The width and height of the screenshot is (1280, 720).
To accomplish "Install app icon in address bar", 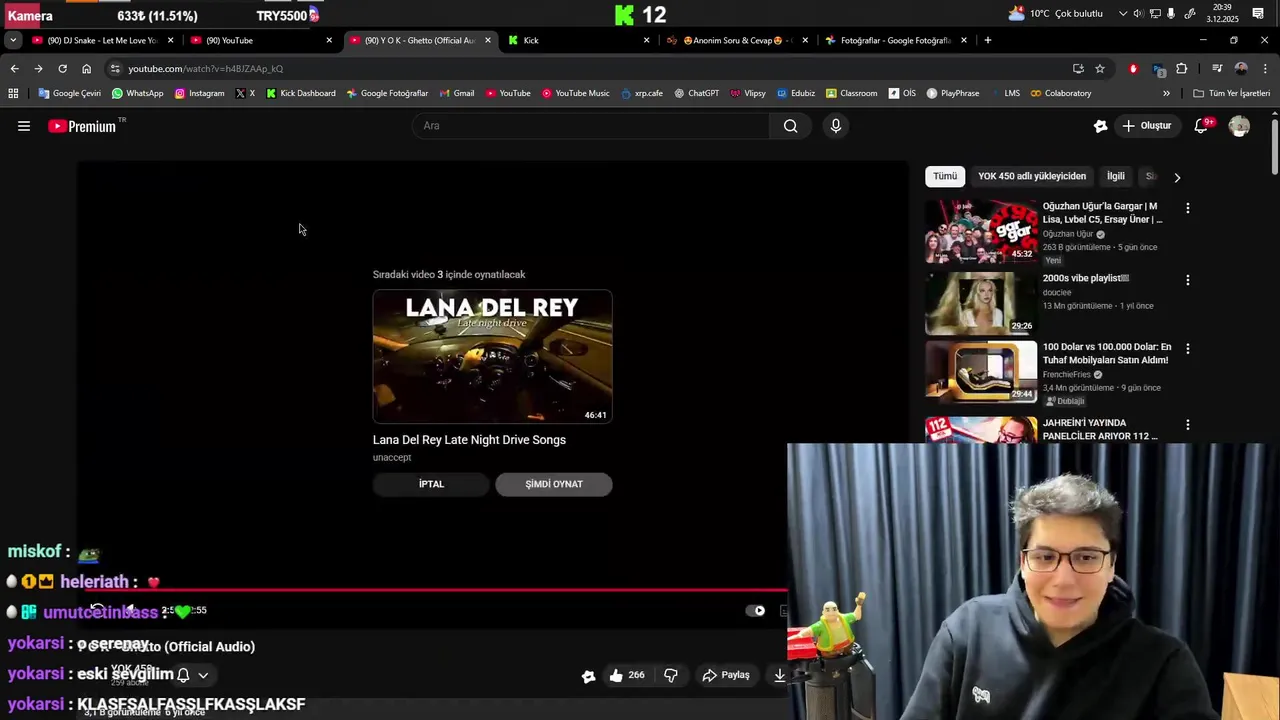I will pyautogui.click(x=1078, y=68).
